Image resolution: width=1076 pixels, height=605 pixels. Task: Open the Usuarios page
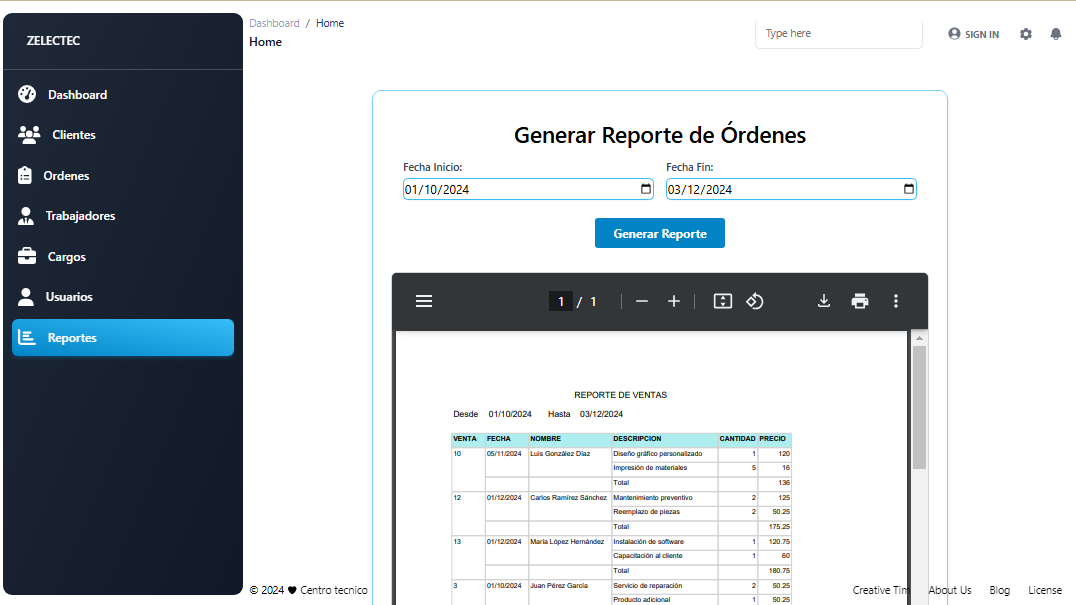[x=123, y=297]
